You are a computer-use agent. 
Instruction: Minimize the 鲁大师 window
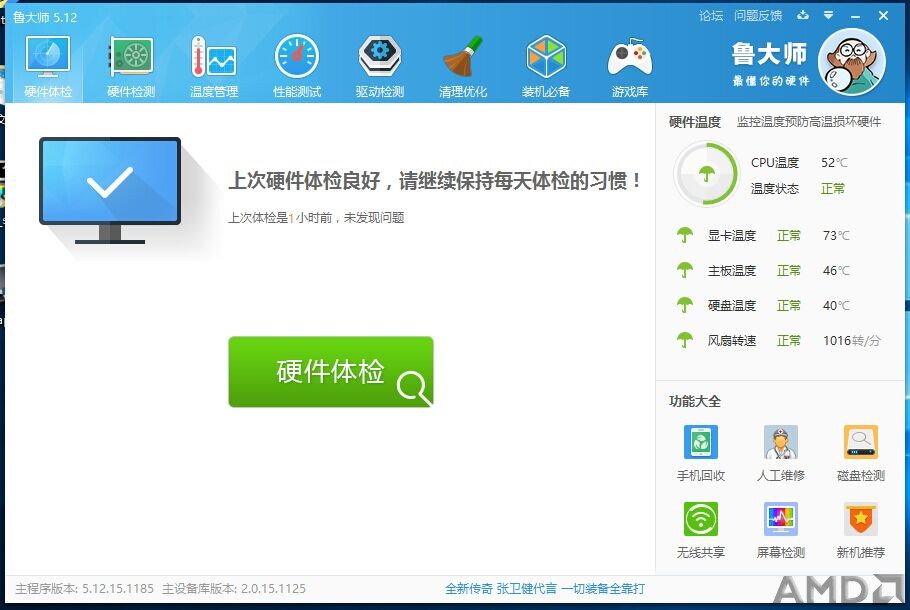tap(855, 16)
